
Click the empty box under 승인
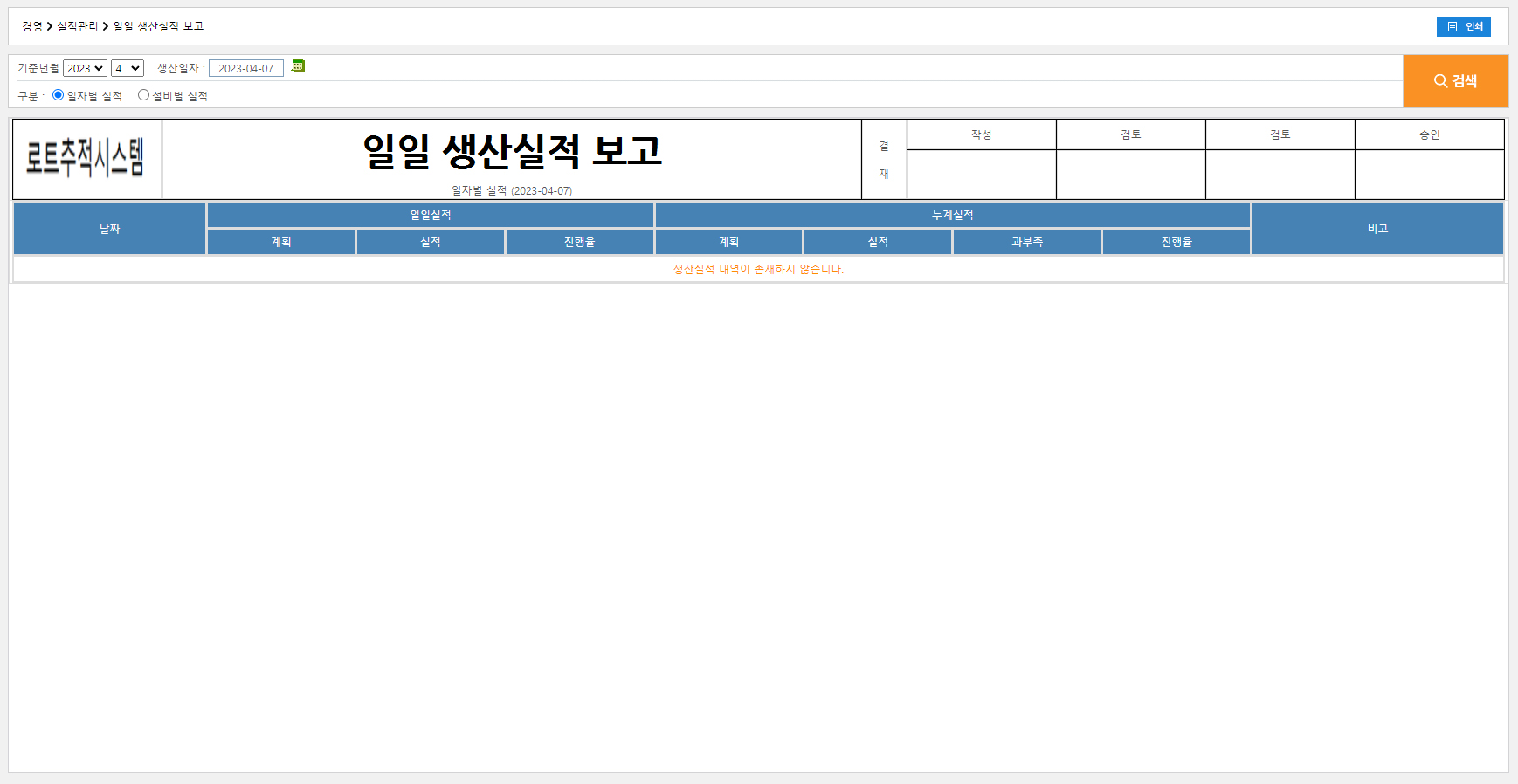(x=1429, y=174)
